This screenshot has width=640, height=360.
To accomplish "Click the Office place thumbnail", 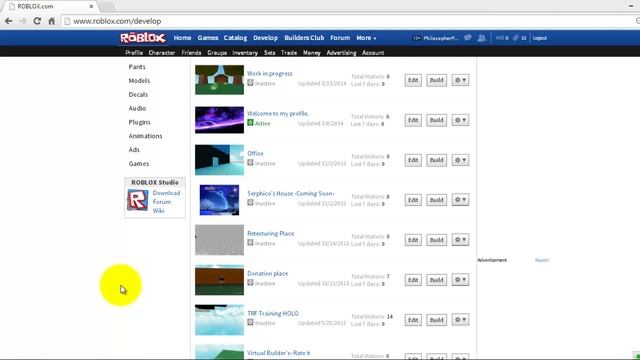I will click(x=219, y=160).
